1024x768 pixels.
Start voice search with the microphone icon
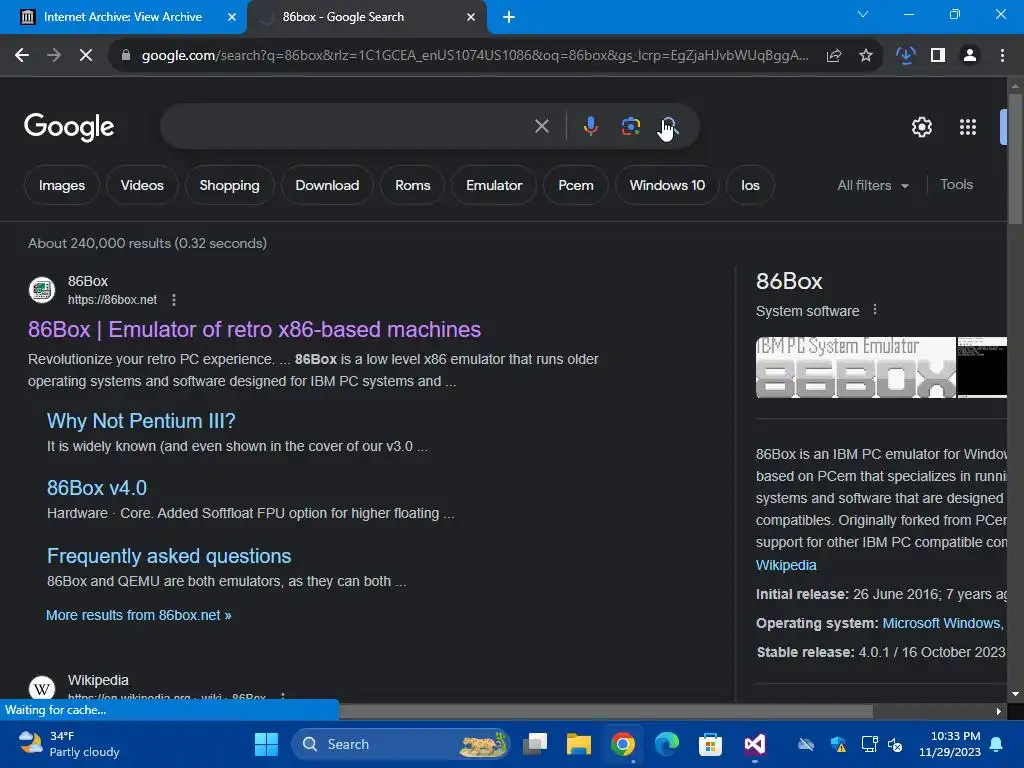590,126
